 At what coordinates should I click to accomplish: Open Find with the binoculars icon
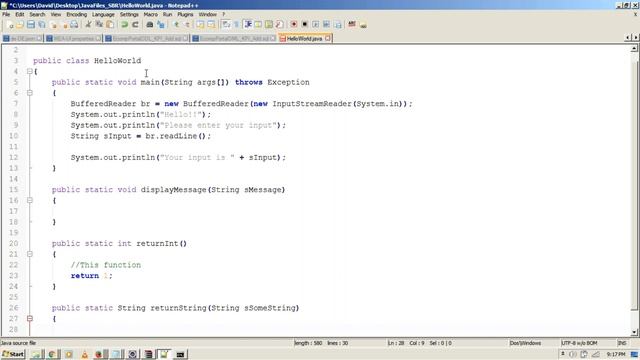pos(150,25)
